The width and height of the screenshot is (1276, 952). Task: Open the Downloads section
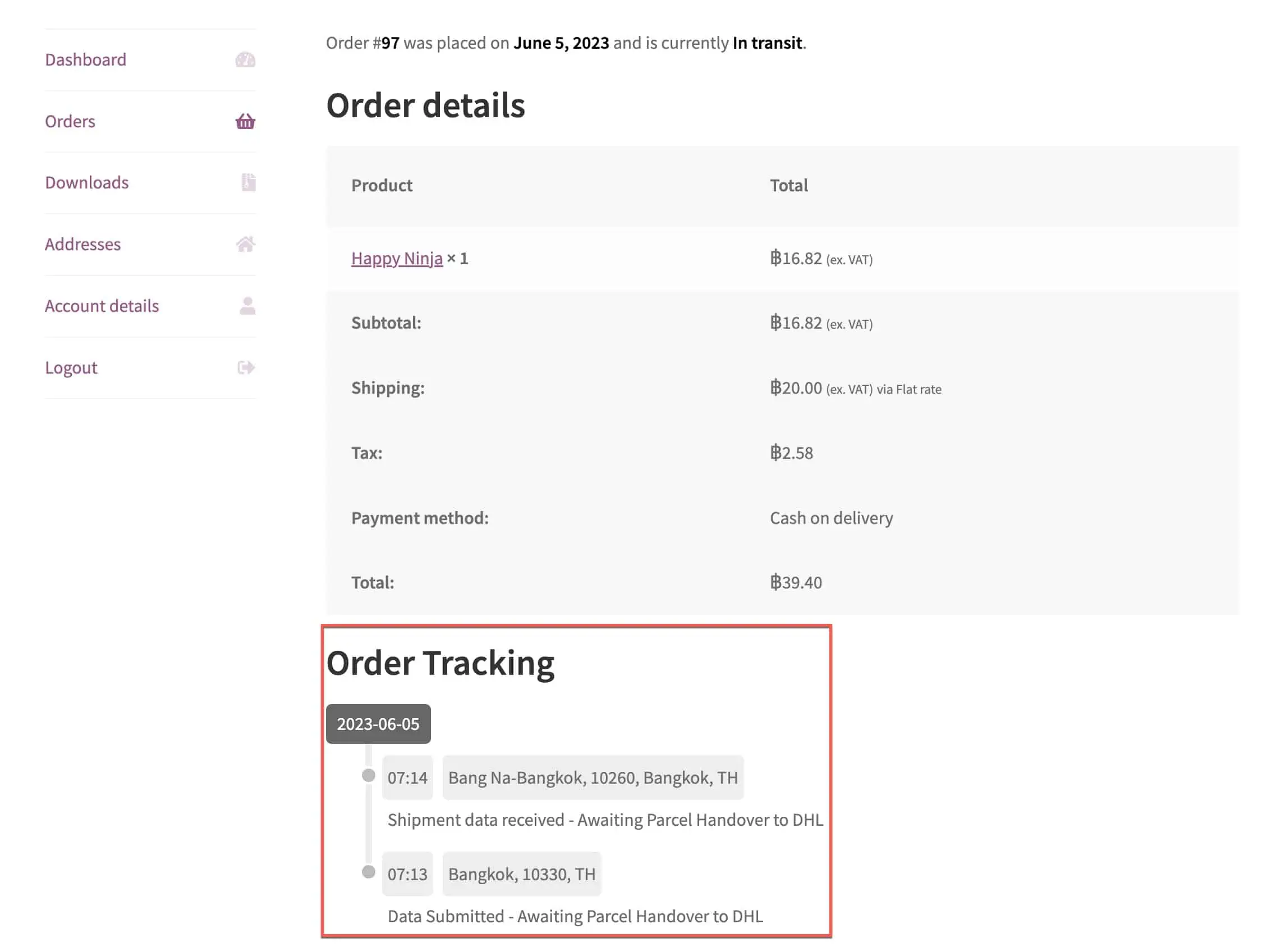coord(86,183)
